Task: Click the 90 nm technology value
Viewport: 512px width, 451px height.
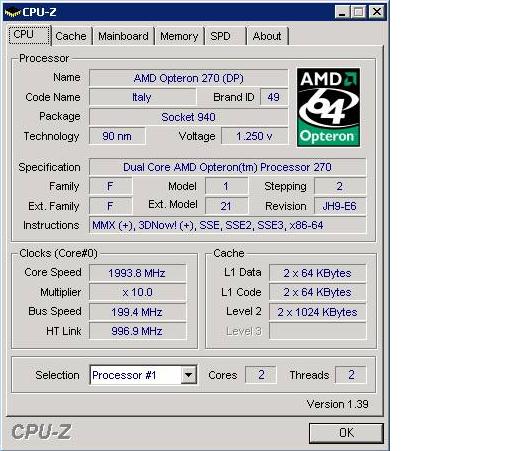Action: coord(117,136)
